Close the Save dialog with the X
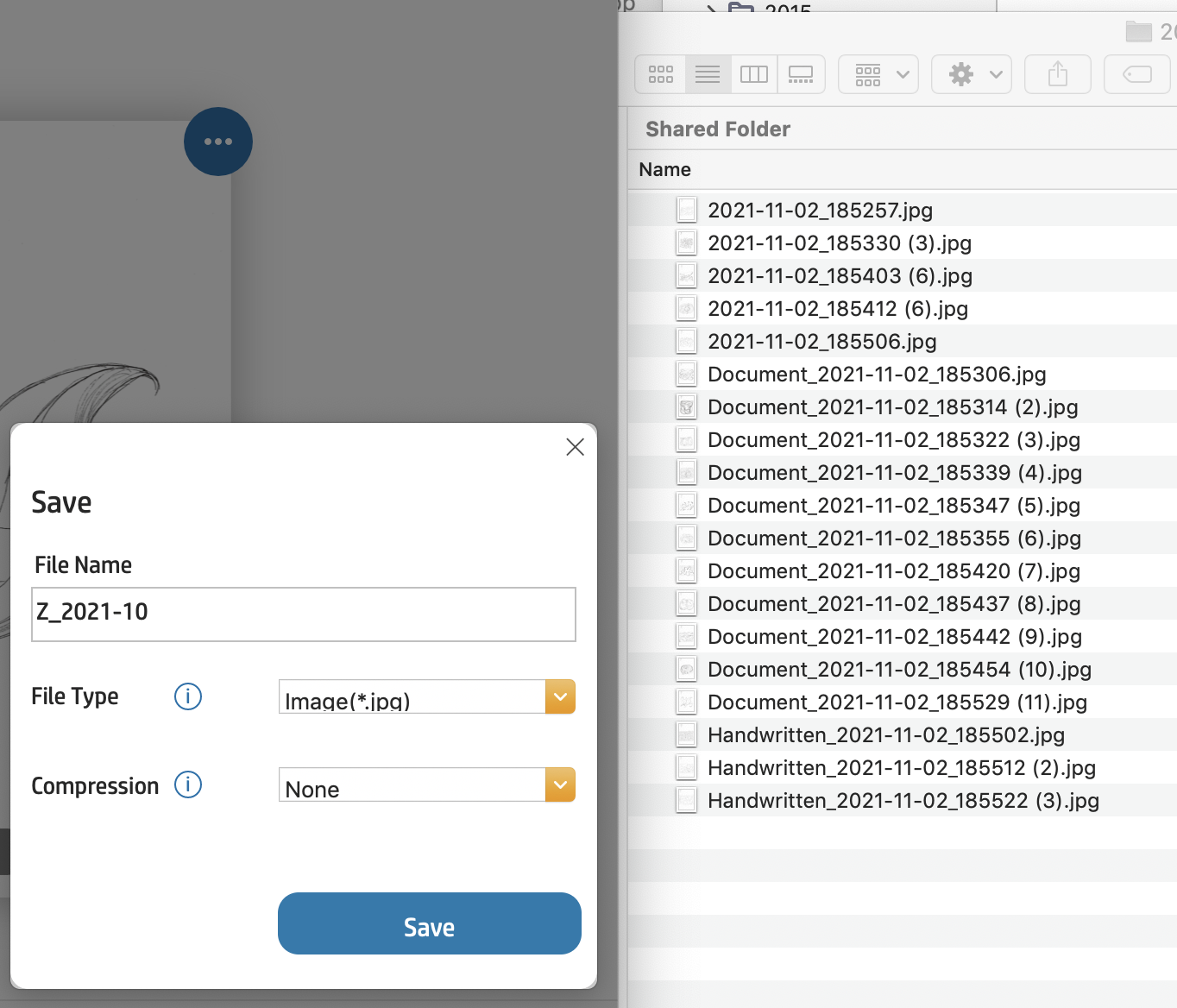This screenshot has width=1177, height=1008. 575,447
